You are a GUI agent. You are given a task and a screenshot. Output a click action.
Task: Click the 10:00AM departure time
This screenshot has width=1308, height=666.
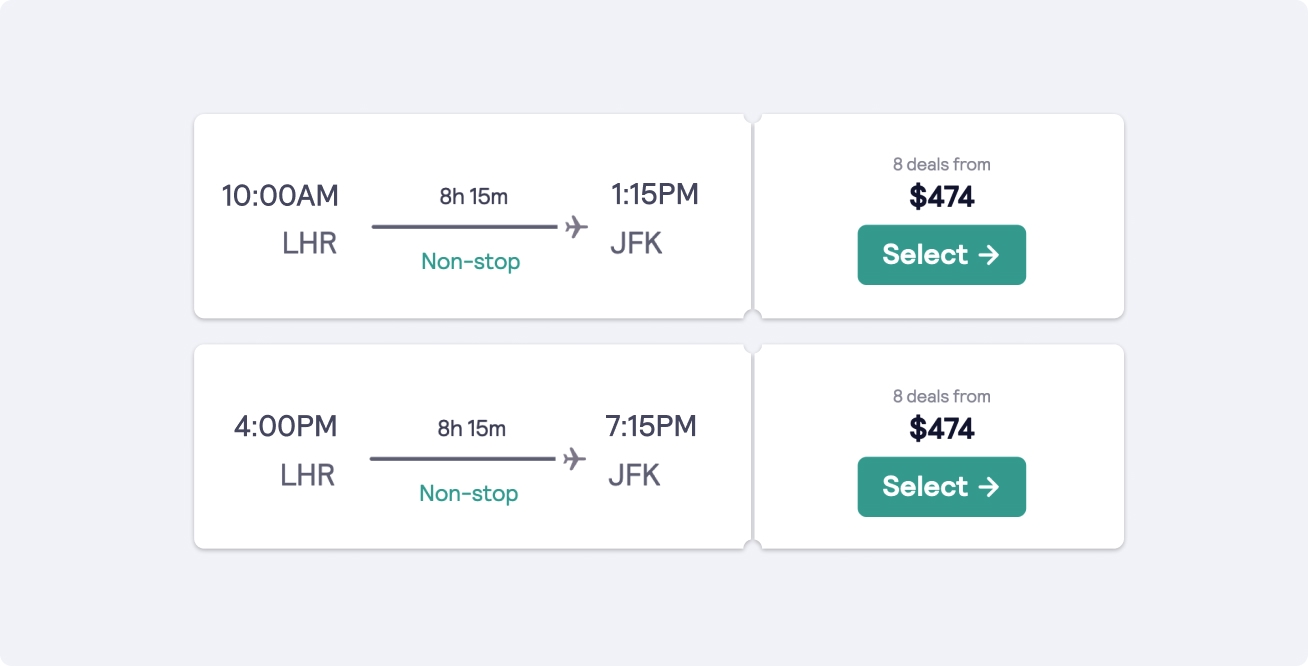coord(280,196)
